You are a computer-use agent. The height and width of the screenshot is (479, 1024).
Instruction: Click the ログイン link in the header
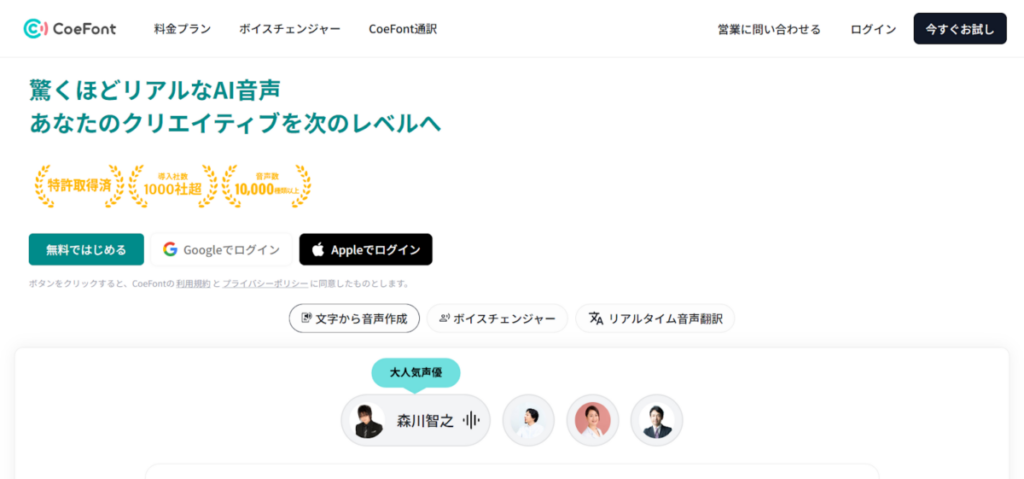coord(873,29)
